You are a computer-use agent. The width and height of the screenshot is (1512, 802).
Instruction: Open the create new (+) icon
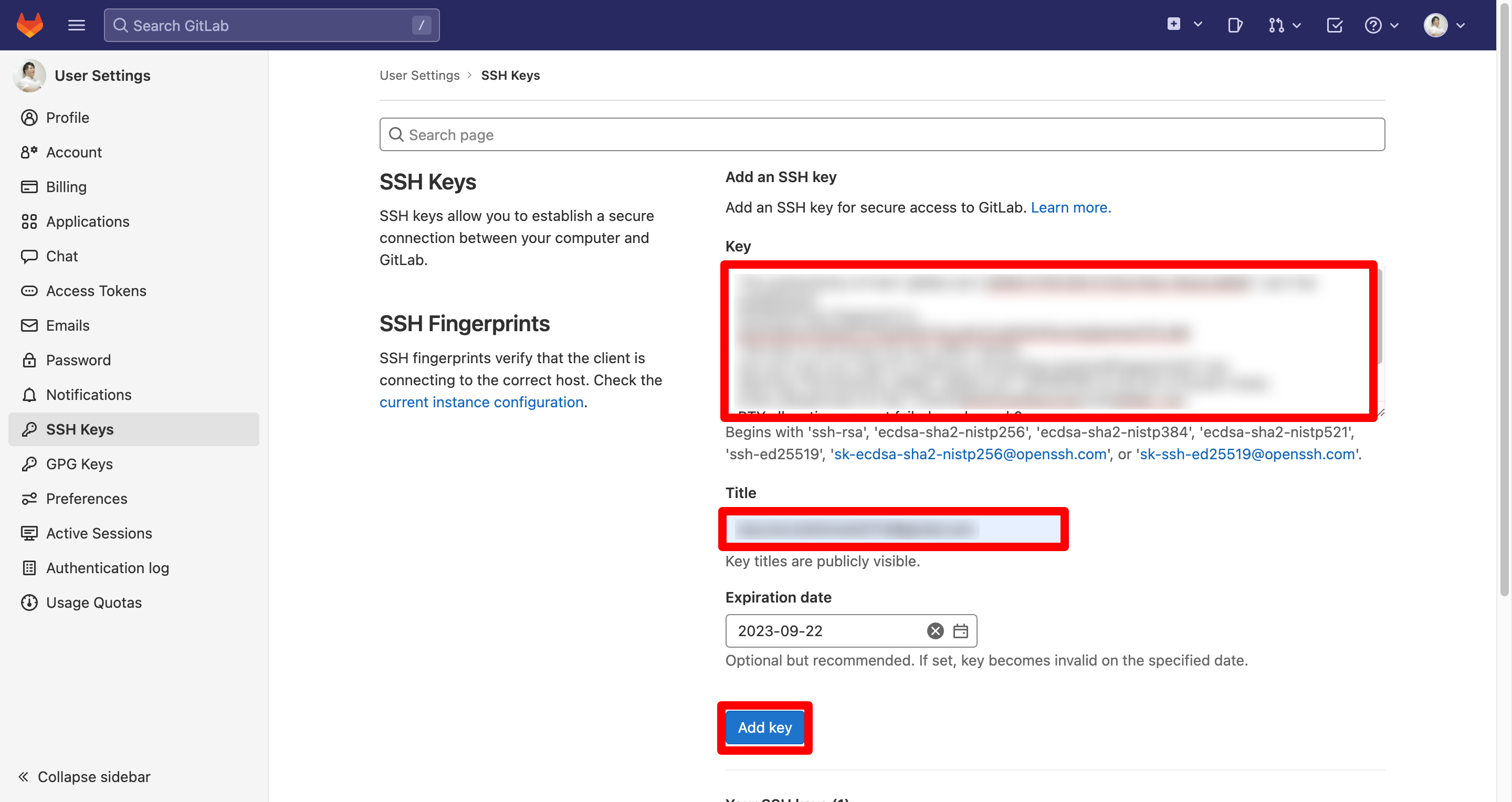[x=1173, y=25]
